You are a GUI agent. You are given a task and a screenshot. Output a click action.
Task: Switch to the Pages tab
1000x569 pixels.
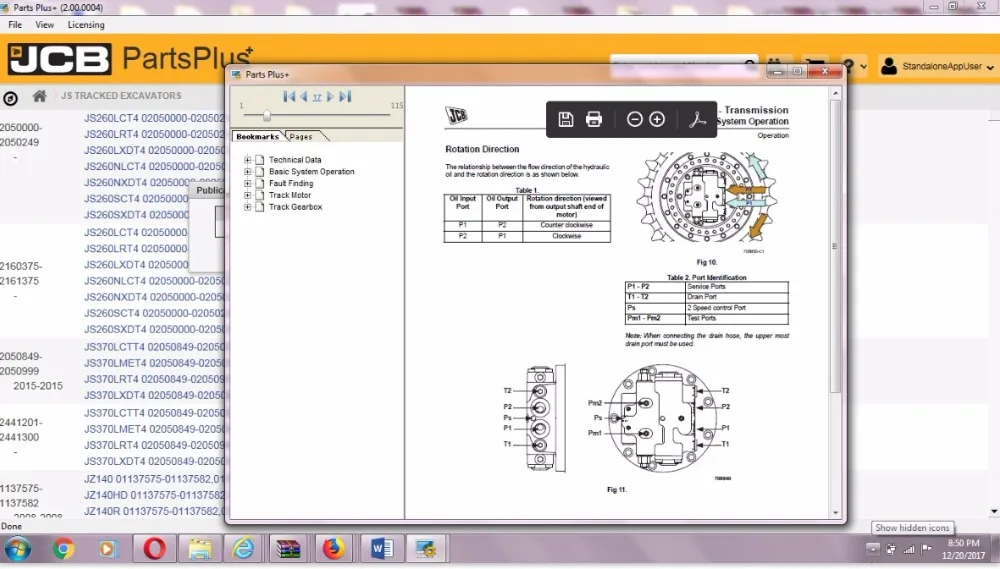pos(301,137)
